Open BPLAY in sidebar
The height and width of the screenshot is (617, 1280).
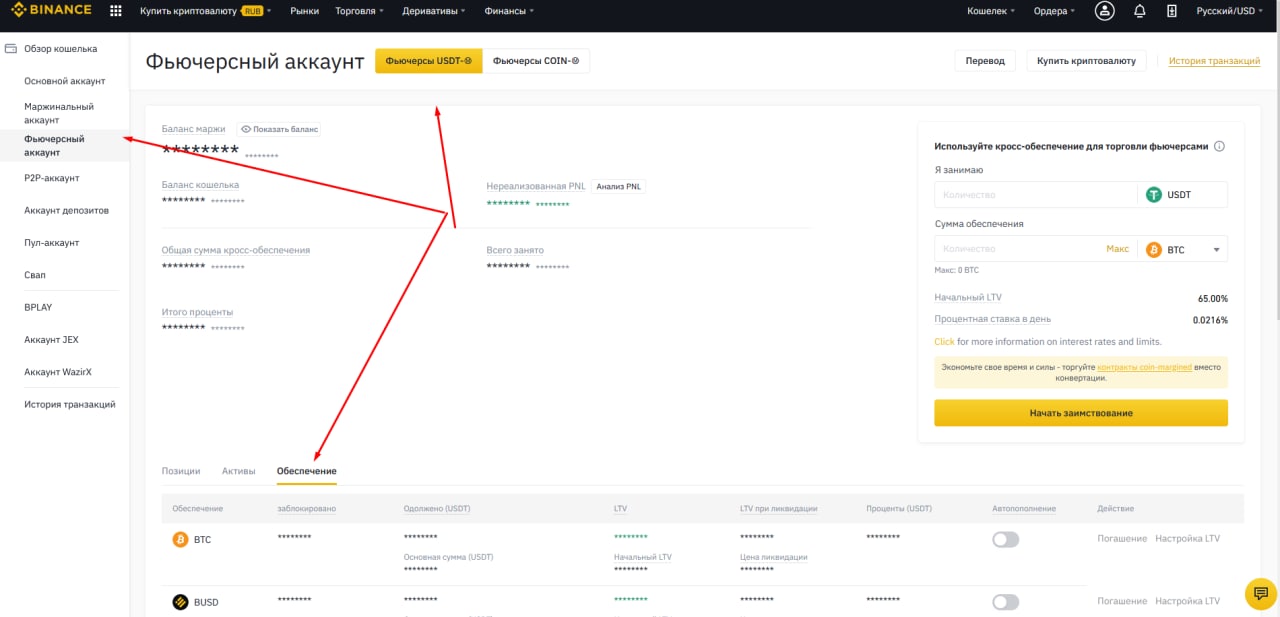[38, 307]
